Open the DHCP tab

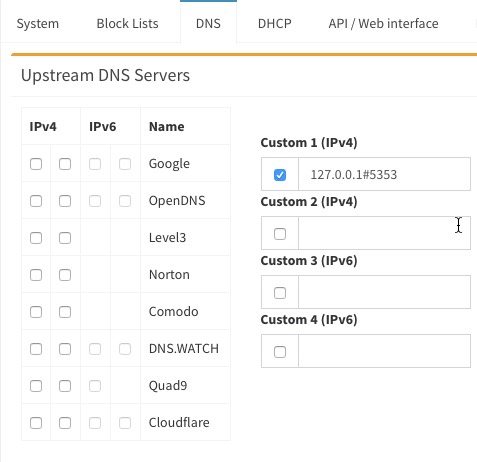pos(275,24)
